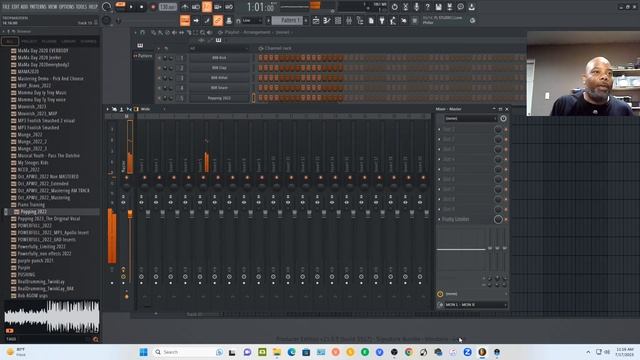Select the 808 Clap channel button
640x360 pixels.
pos(219,68)
